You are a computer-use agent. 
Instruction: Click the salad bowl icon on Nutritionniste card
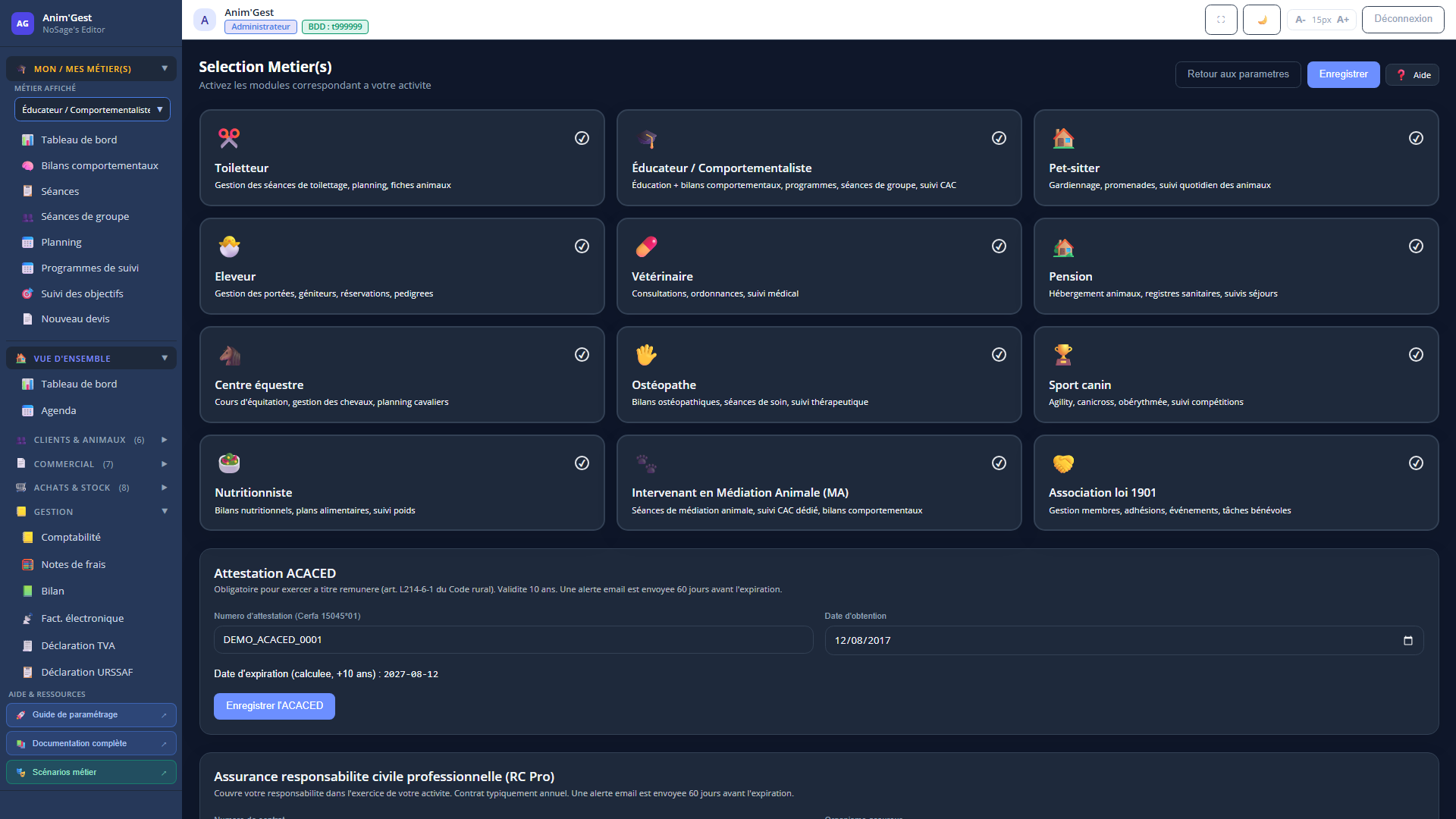[229, 463]
